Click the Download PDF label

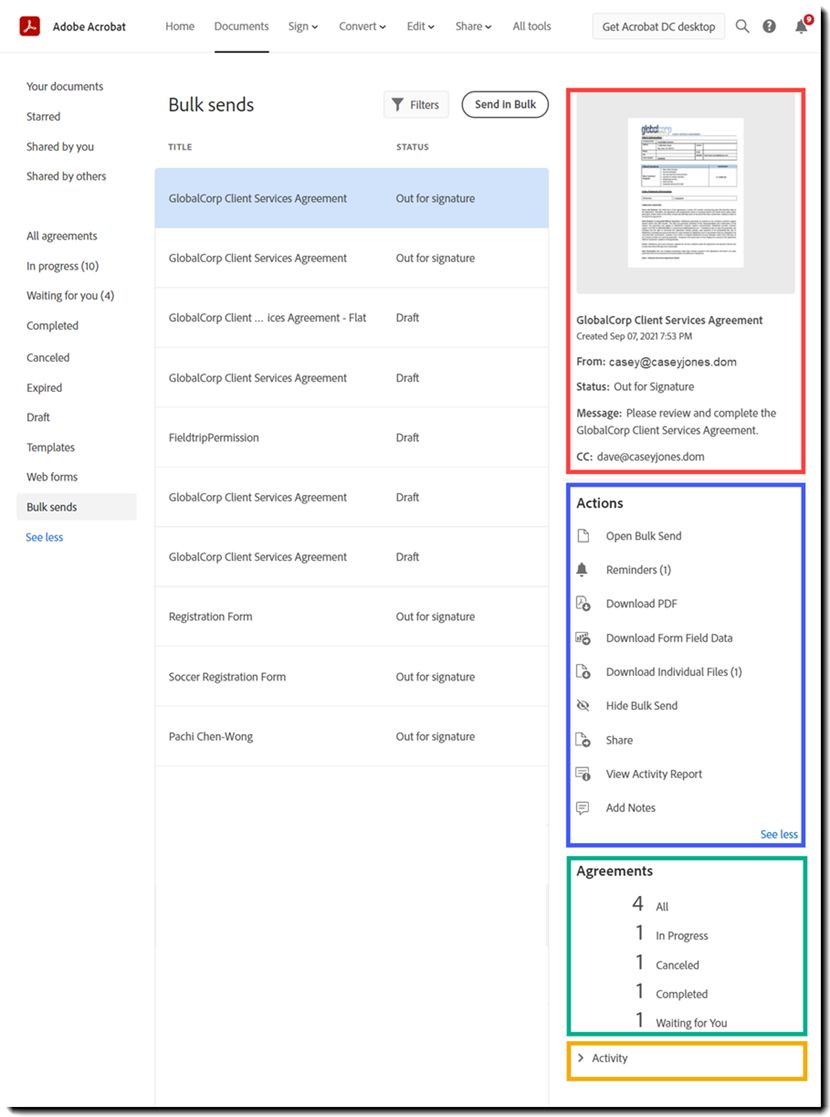[x=641, y=603]
